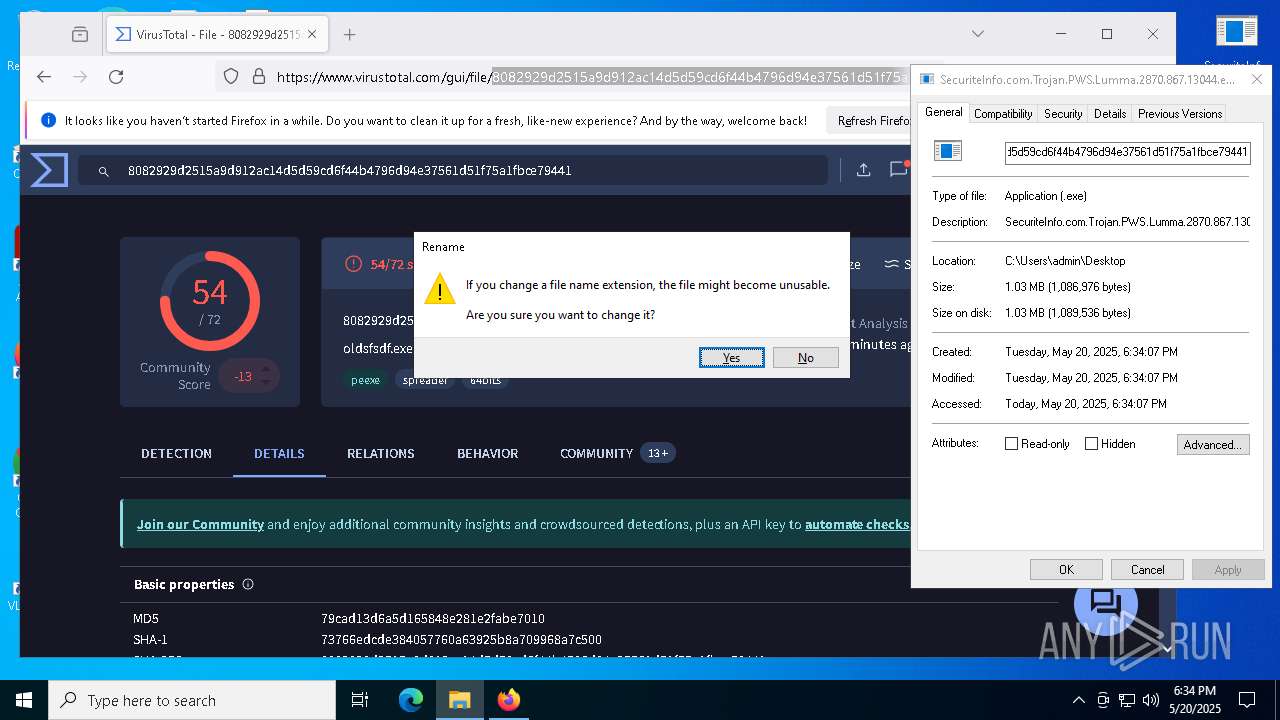Click the file name field in Properties
This screenshot has height=720, width=1280.
pos(1127,153)
